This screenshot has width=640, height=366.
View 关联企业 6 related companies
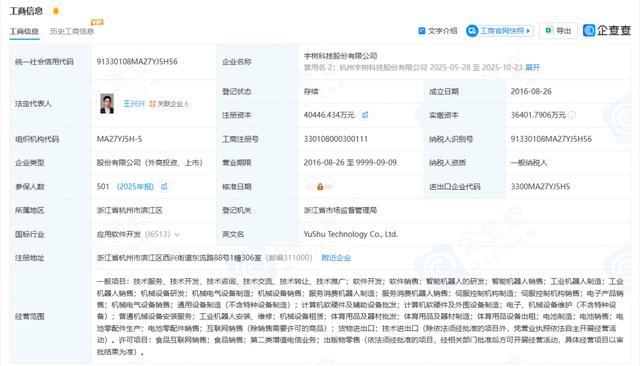[169, 104]
